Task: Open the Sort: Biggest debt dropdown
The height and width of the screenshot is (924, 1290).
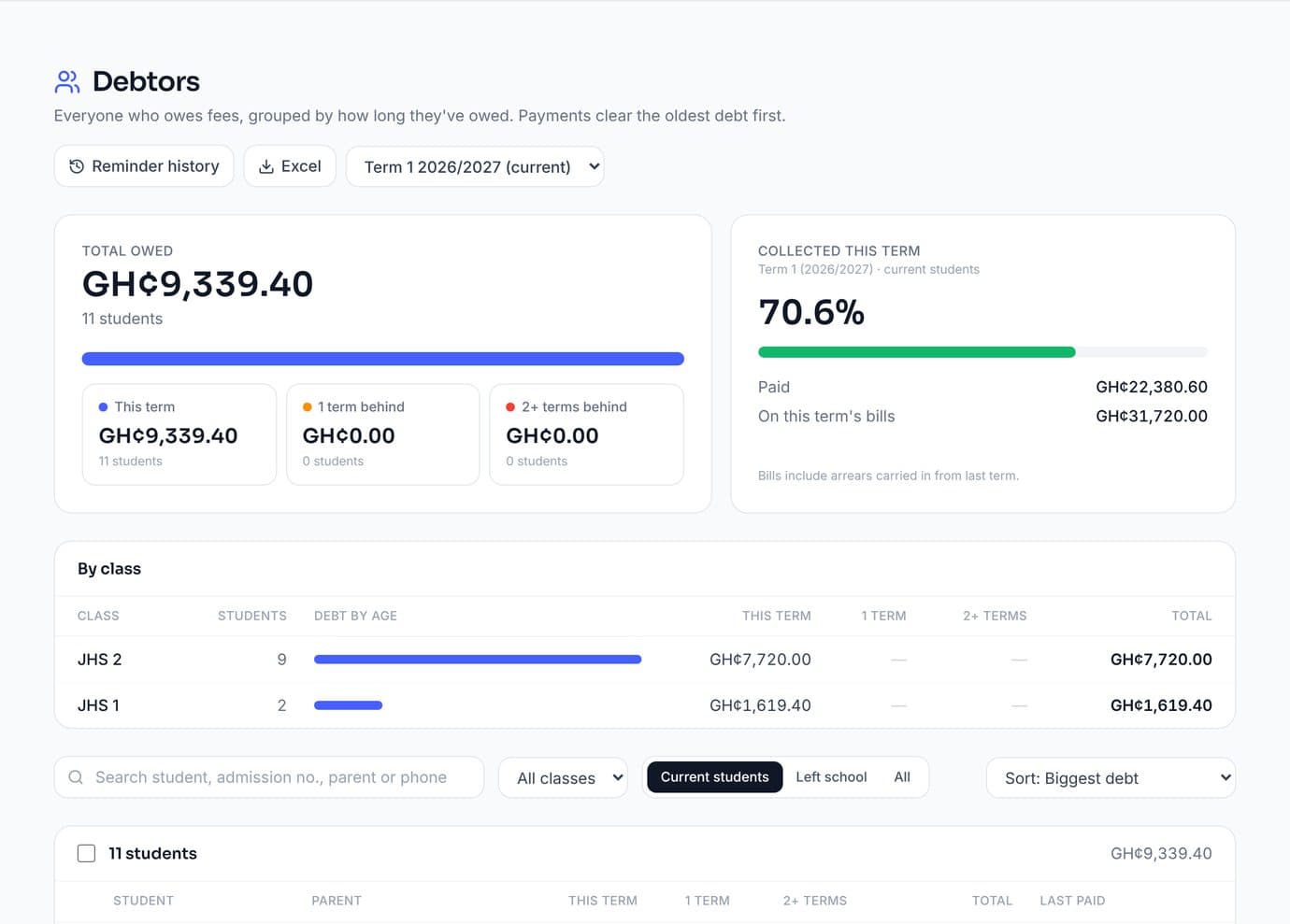Action: (x=1111, y=777)
